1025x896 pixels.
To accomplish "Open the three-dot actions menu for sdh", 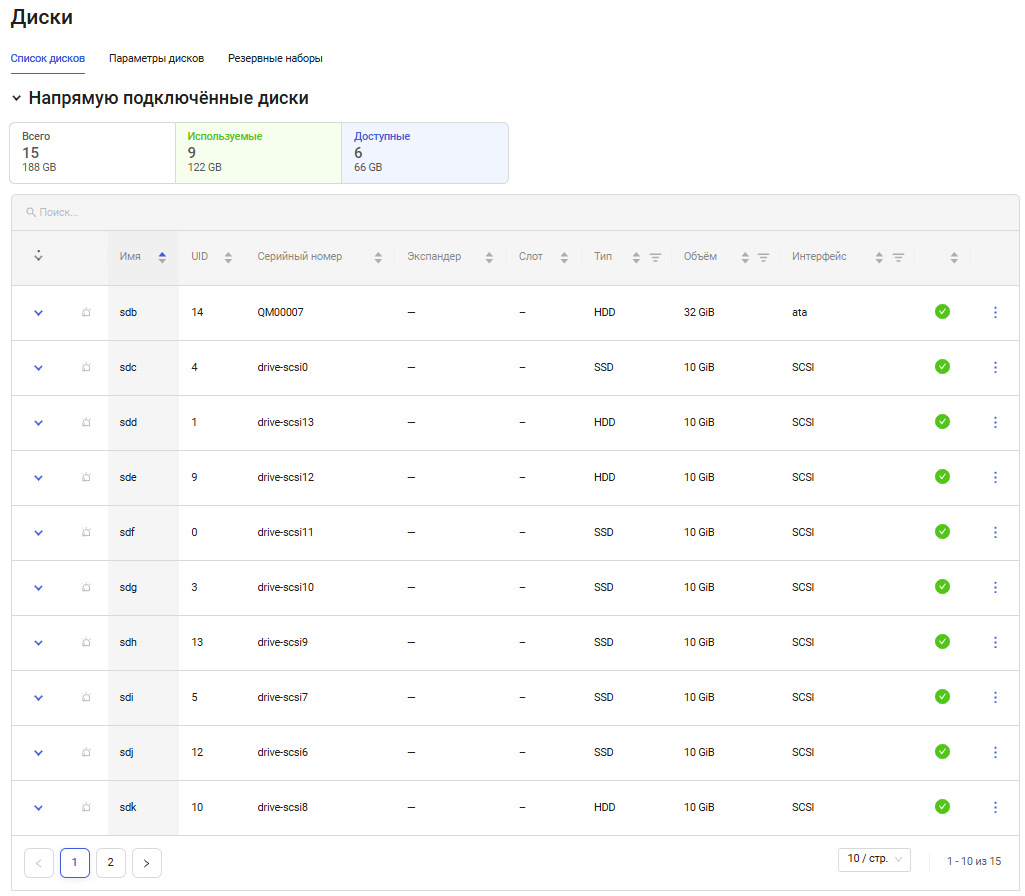I will pyautogui.click(x=995, y=642).
